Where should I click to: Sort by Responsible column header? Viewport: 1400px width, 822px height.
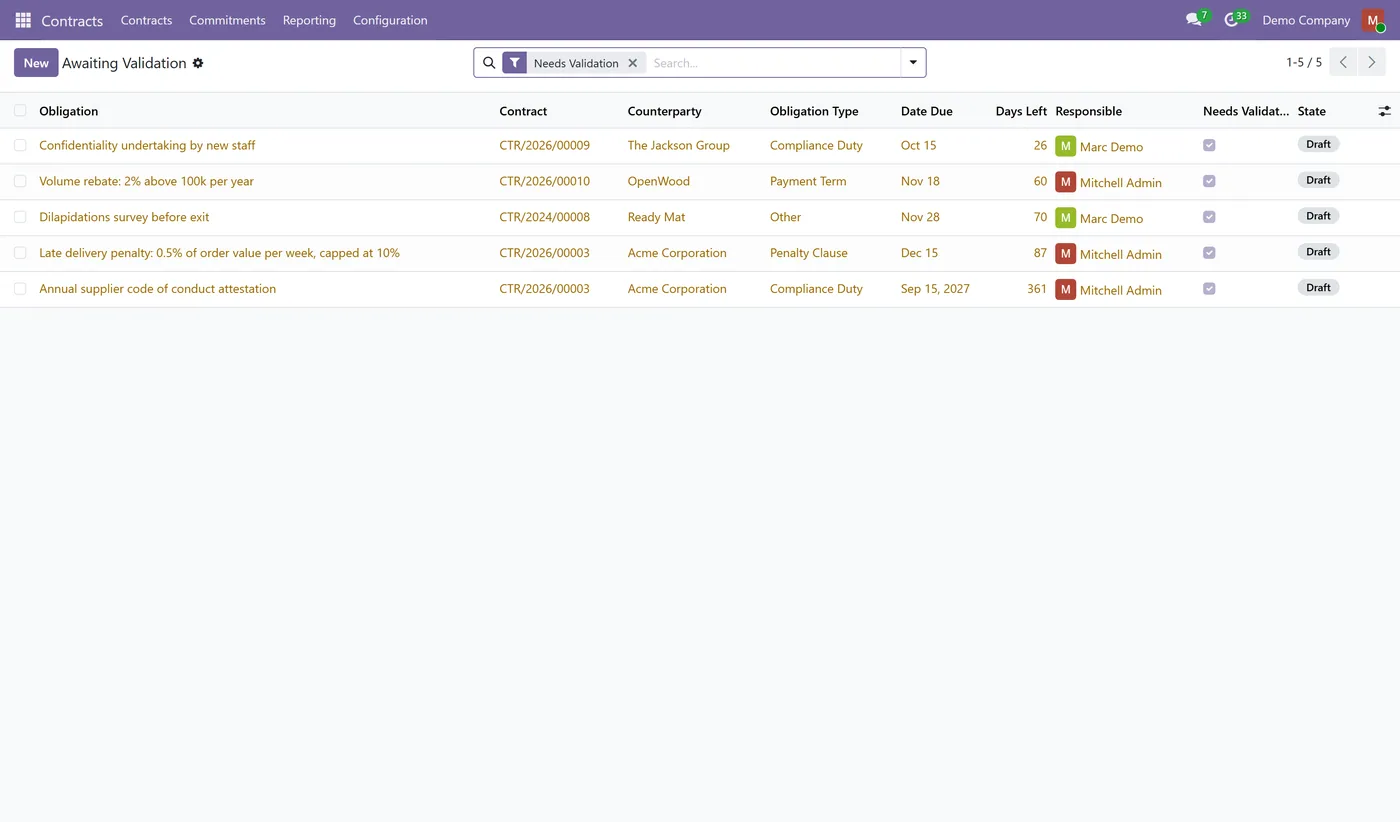(x=1088, y=111)
